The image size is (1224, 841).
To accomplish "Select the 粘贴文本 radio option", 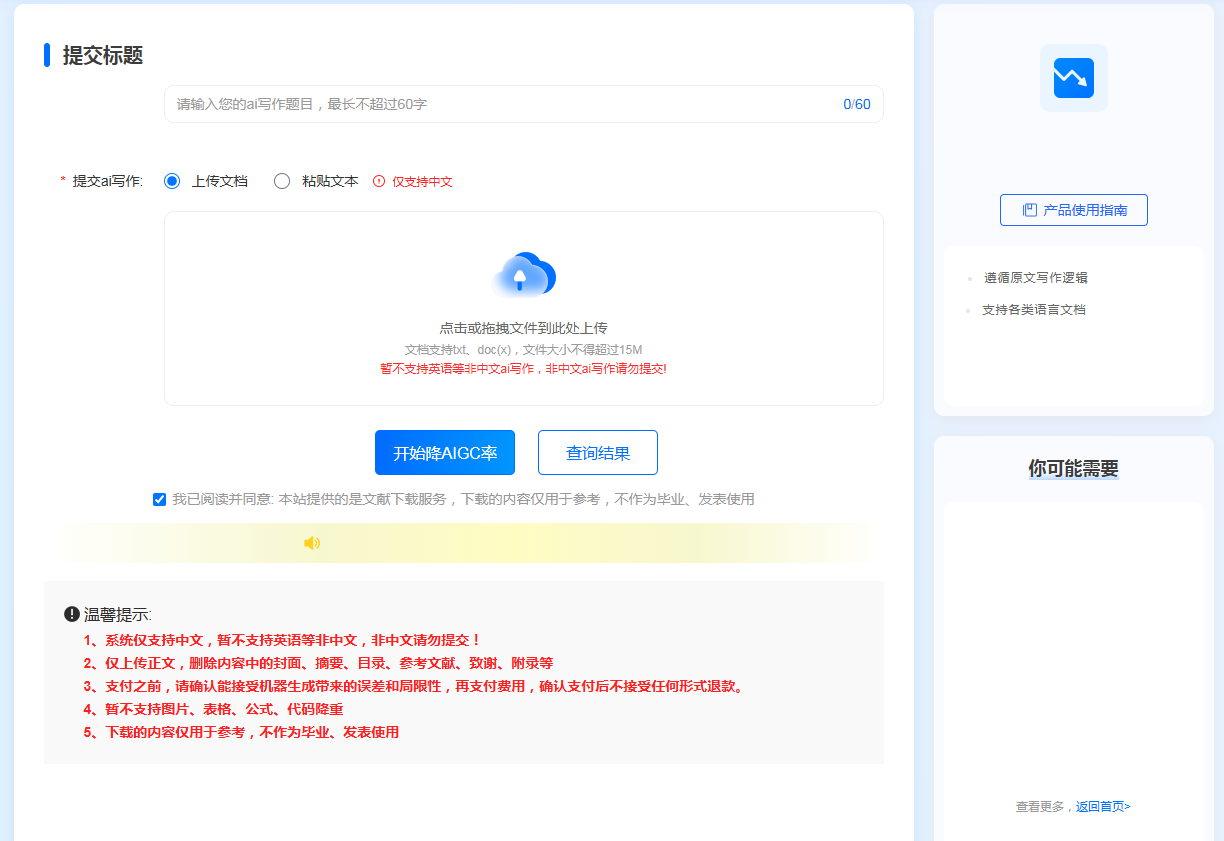I will point(282,181).
